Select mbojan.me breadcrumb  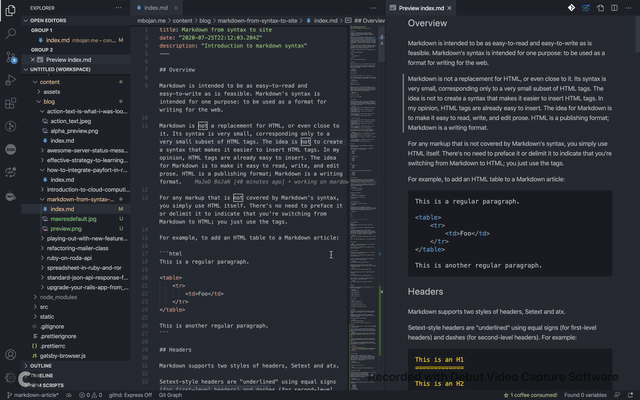[151, 20]
